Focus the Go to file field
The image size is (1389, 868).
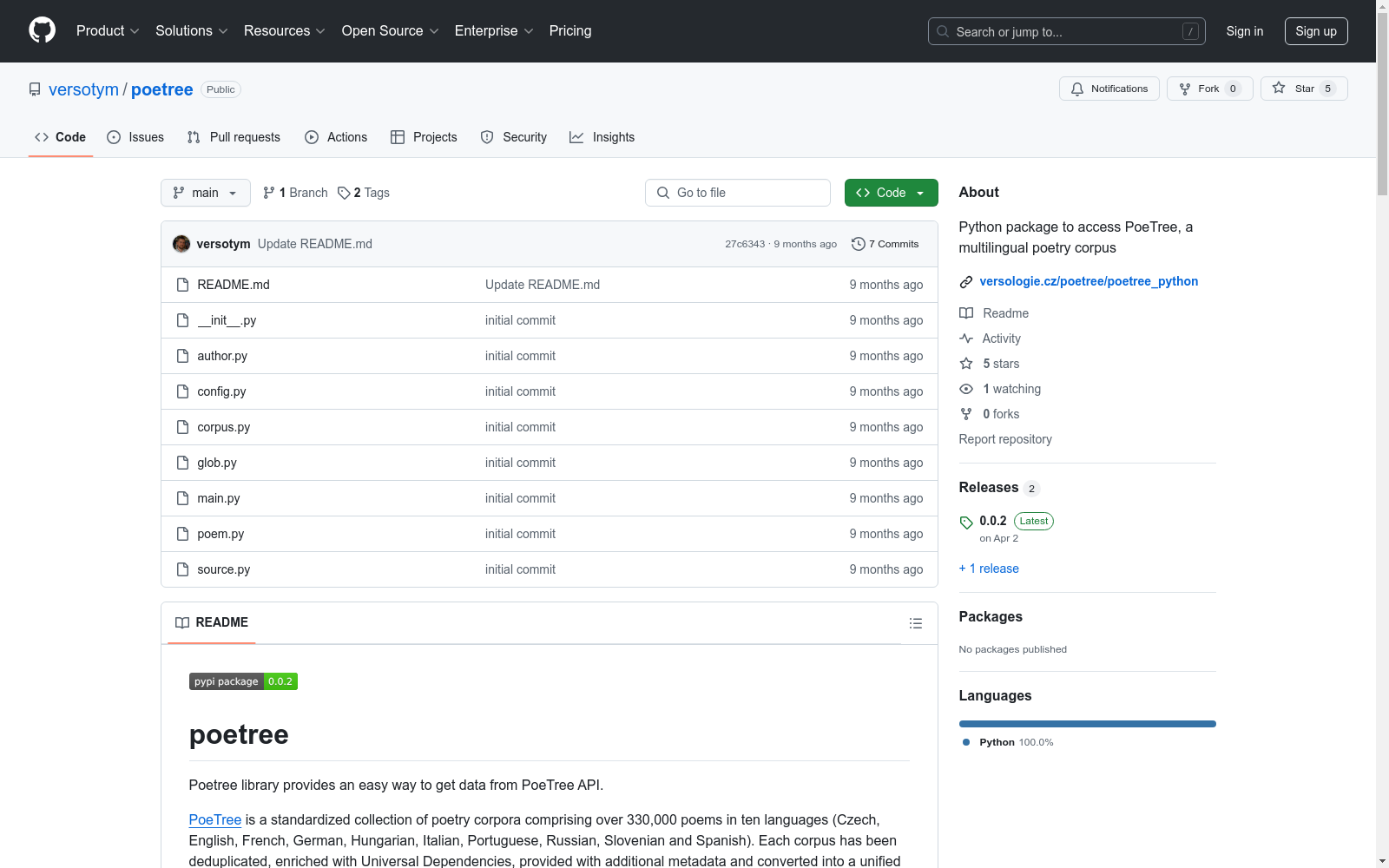point(738,193)
